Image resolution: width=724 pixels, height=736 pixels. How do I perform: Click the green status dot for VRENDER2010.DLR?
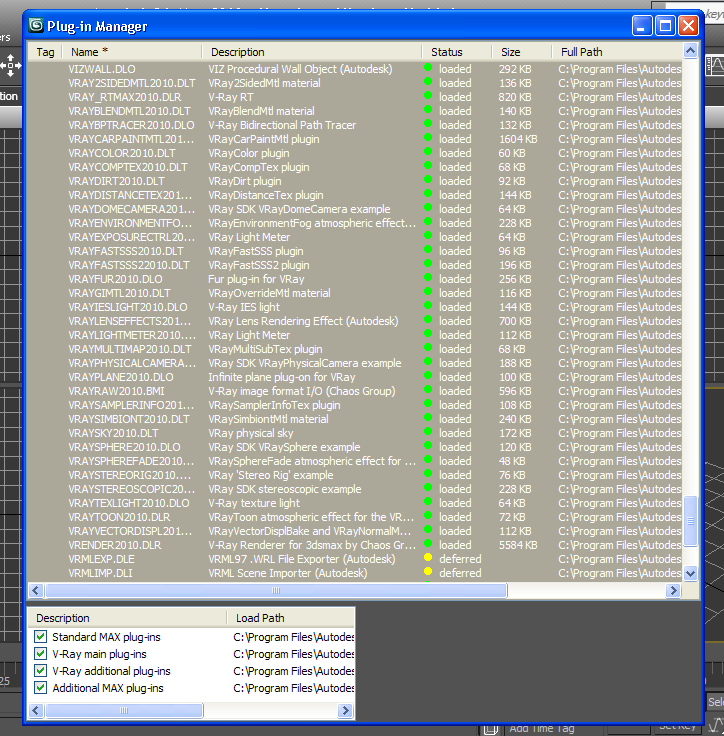428,543
